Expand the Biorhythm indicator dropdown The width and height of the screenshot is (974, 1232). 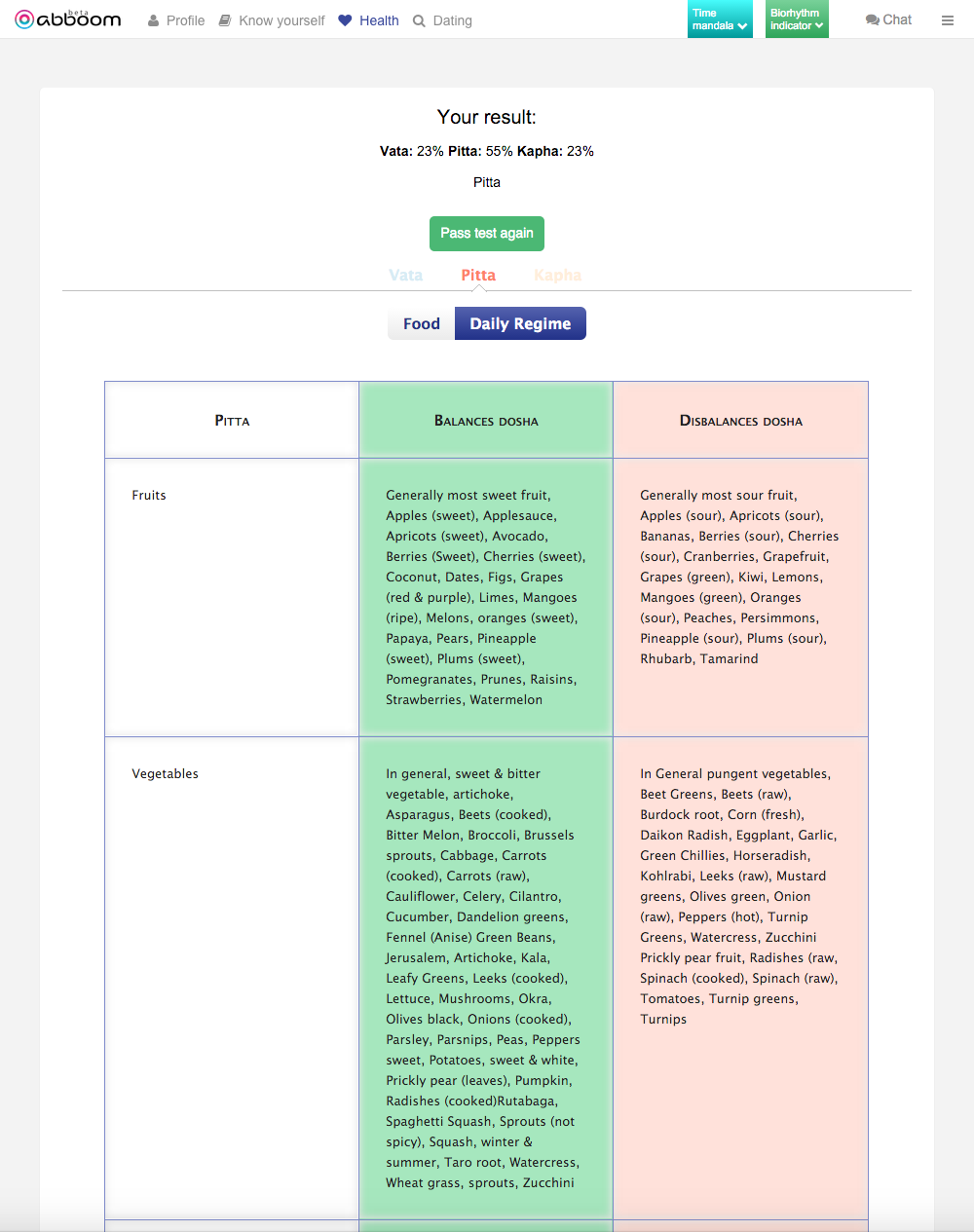click(x=797, y=19)
